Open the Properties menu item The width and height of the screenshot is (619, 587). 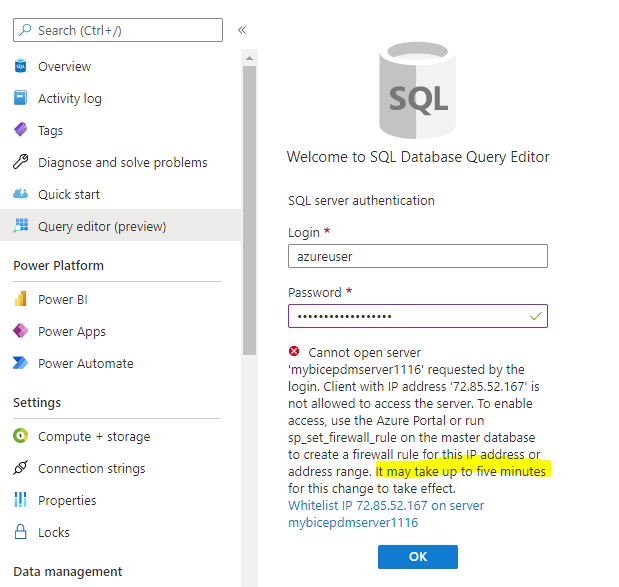click(67, 501)
